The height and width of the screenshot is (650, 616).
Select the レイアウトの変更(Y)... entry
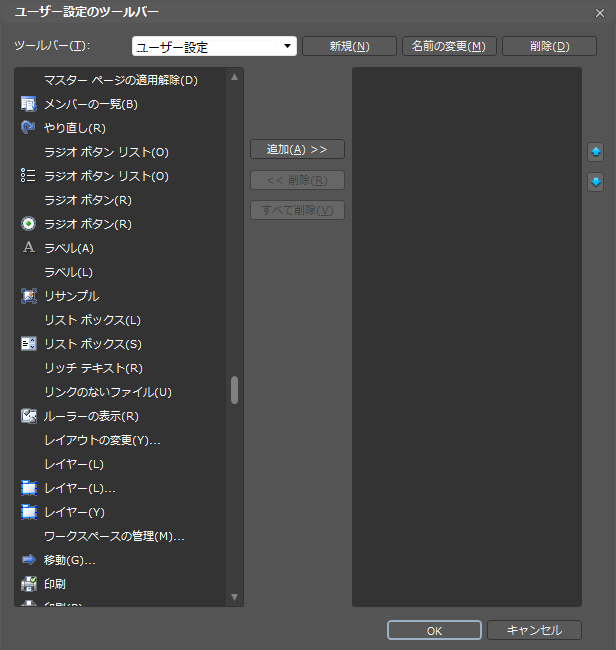pyautogui.click(x=121, y=440)
